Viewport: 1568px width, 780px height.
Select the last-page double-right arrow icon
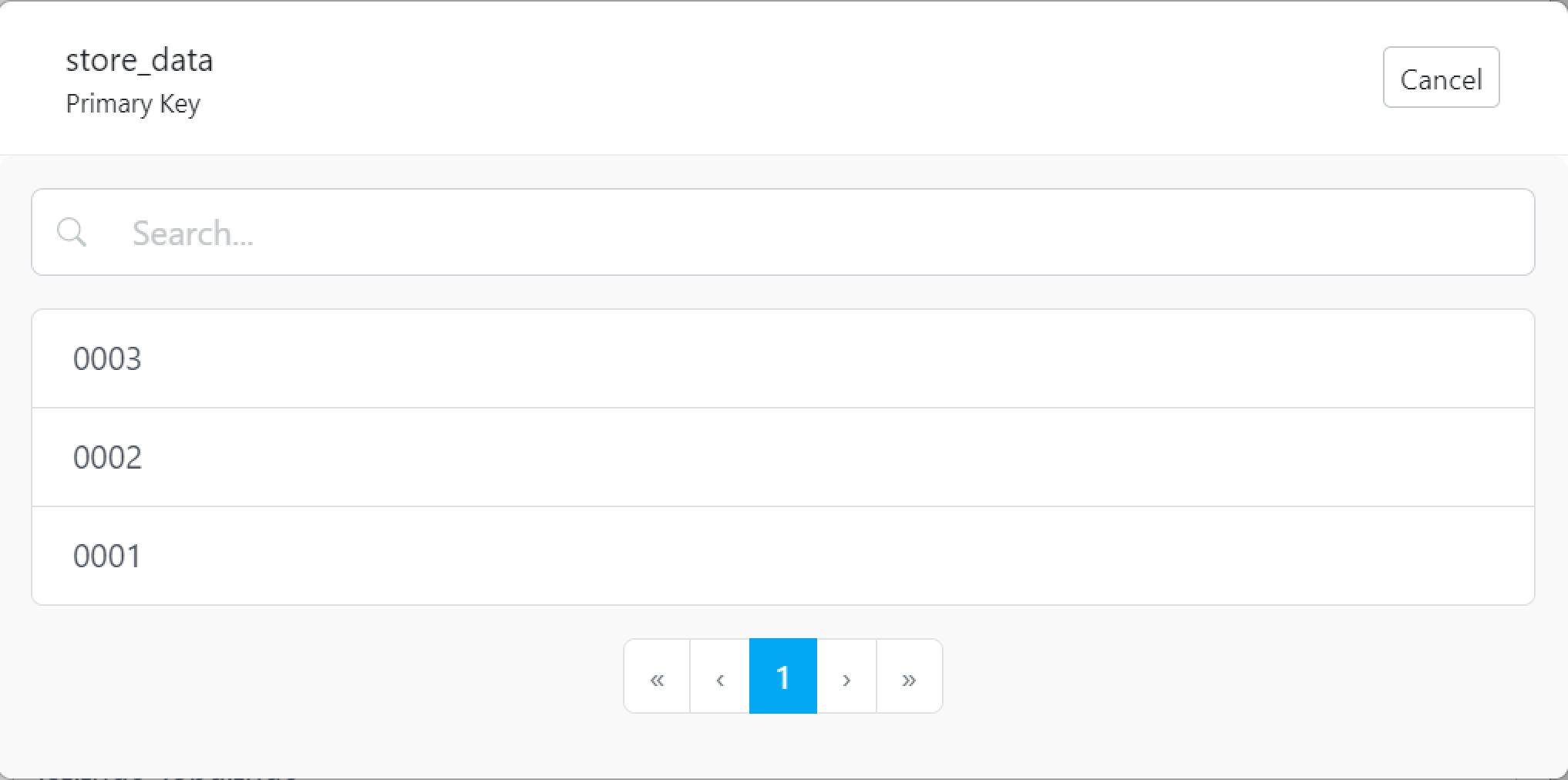[910, 677]
